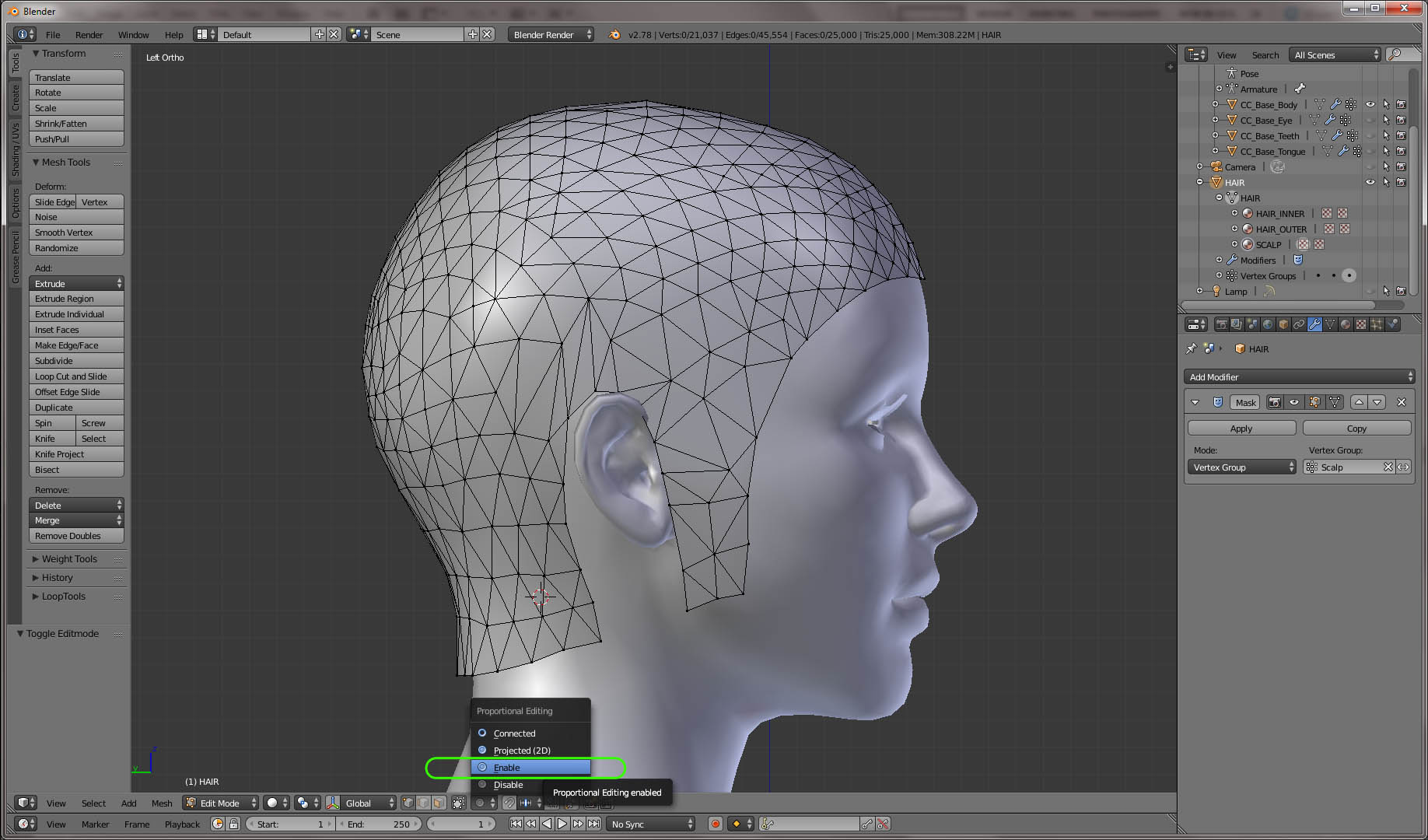Toggle limit selection to visible button

[x=459, y=803]
